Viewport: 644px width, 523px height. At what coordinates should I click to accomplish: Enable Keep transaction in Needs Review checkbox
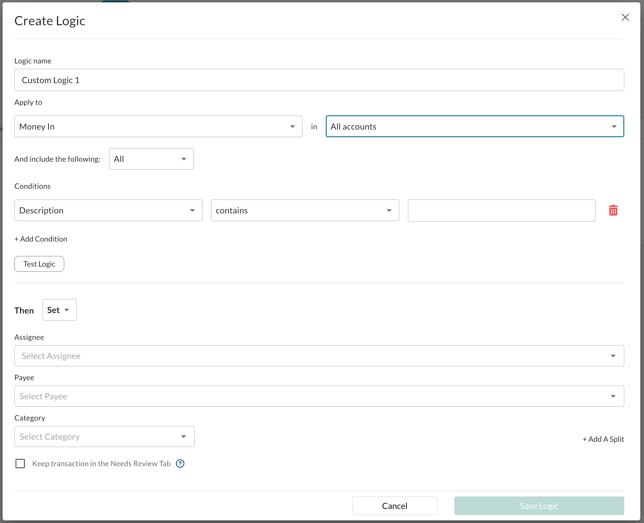pos(20,464)
